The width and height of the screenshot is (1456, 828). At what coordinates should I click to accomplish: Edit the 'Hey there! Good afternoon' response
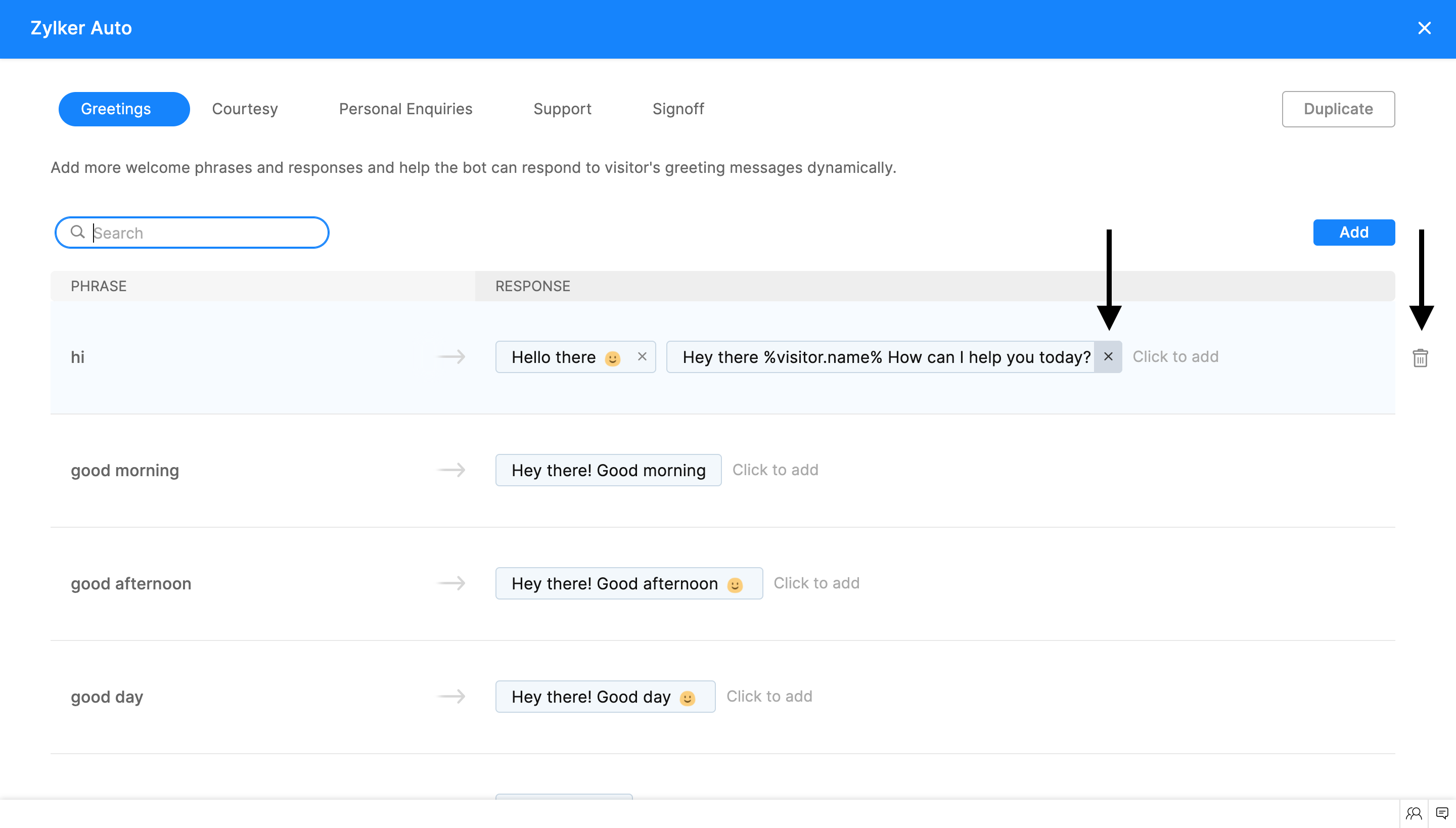pyautogui.click(x=614, y=583)
